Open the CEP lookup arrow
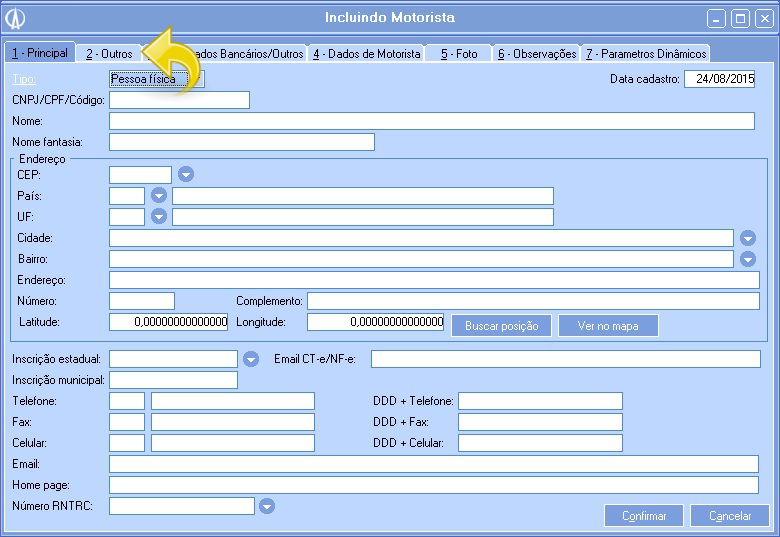 pos(186,175)
